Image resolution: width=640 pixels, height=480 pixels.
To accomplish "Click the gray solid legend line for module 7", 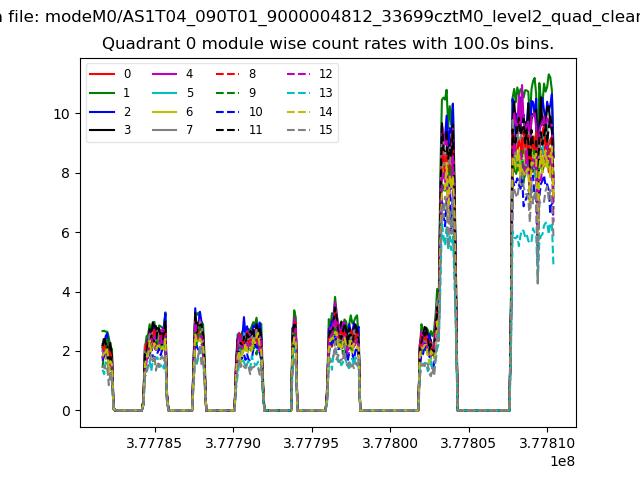I will click(164, 130).
